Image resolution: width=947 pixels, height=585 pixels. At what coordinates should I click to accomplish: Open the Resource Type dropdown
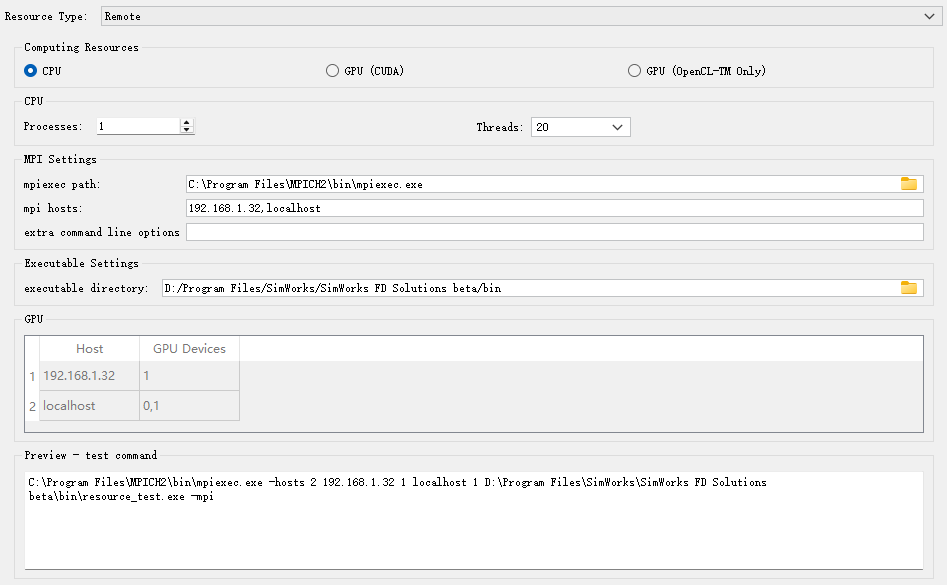522,16
